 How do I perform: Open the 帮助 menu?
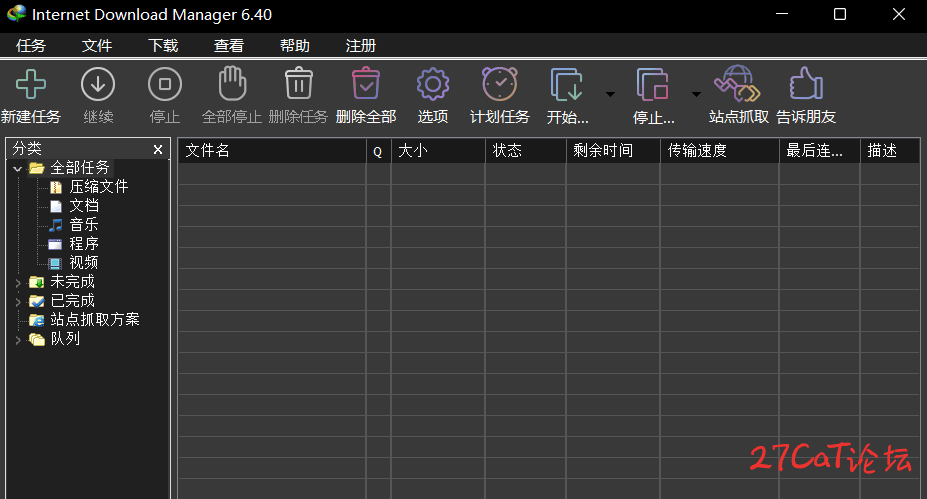(x=294, y=46)
